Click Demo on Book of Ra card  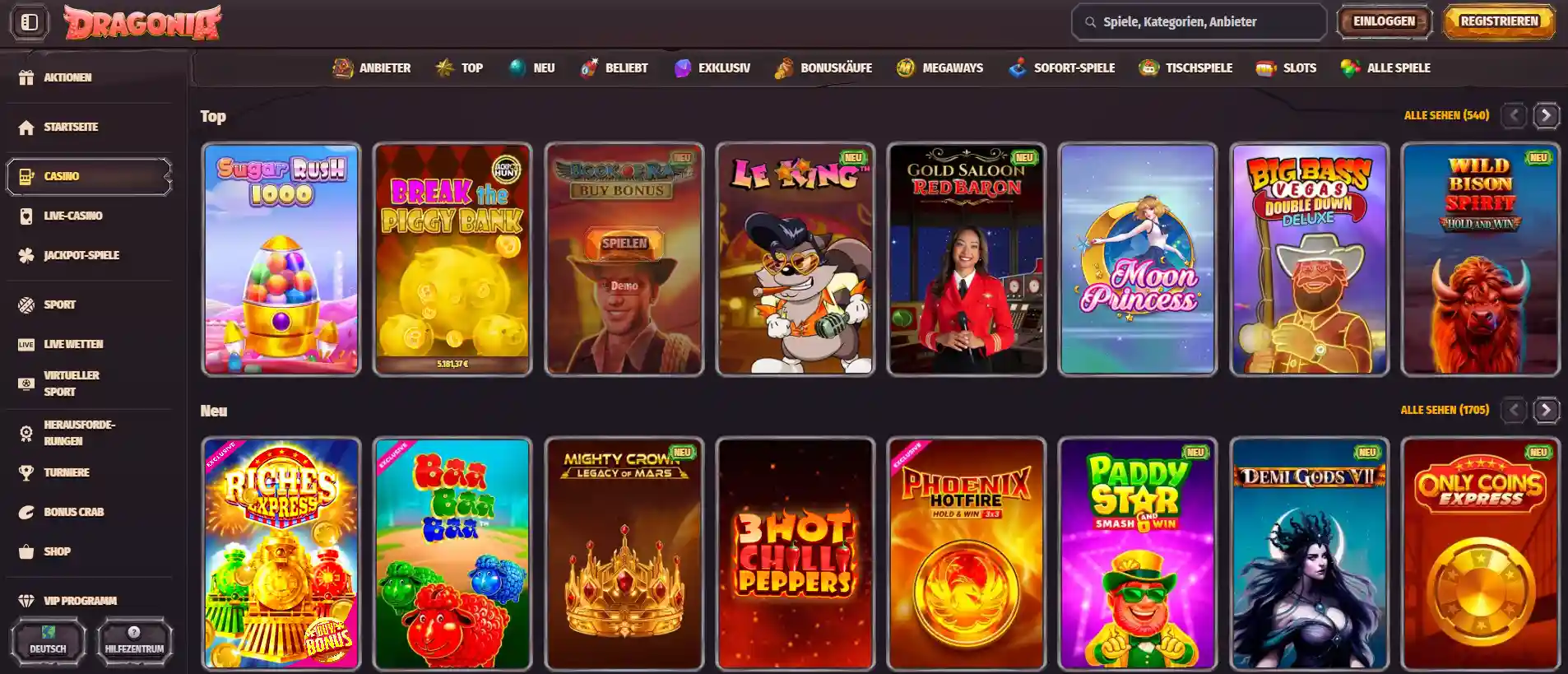624,286
